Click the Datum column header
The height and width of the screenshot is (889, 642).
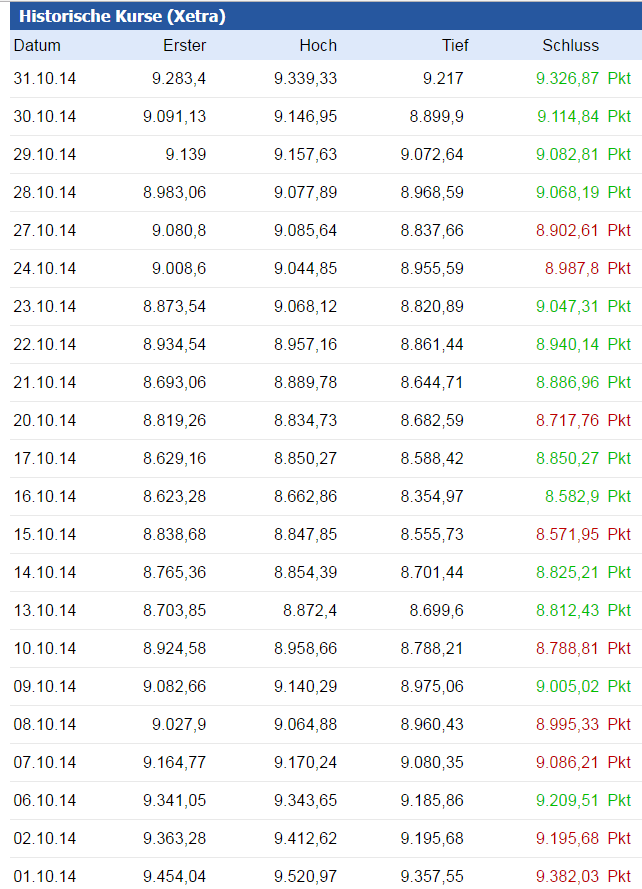click(37, 45)
